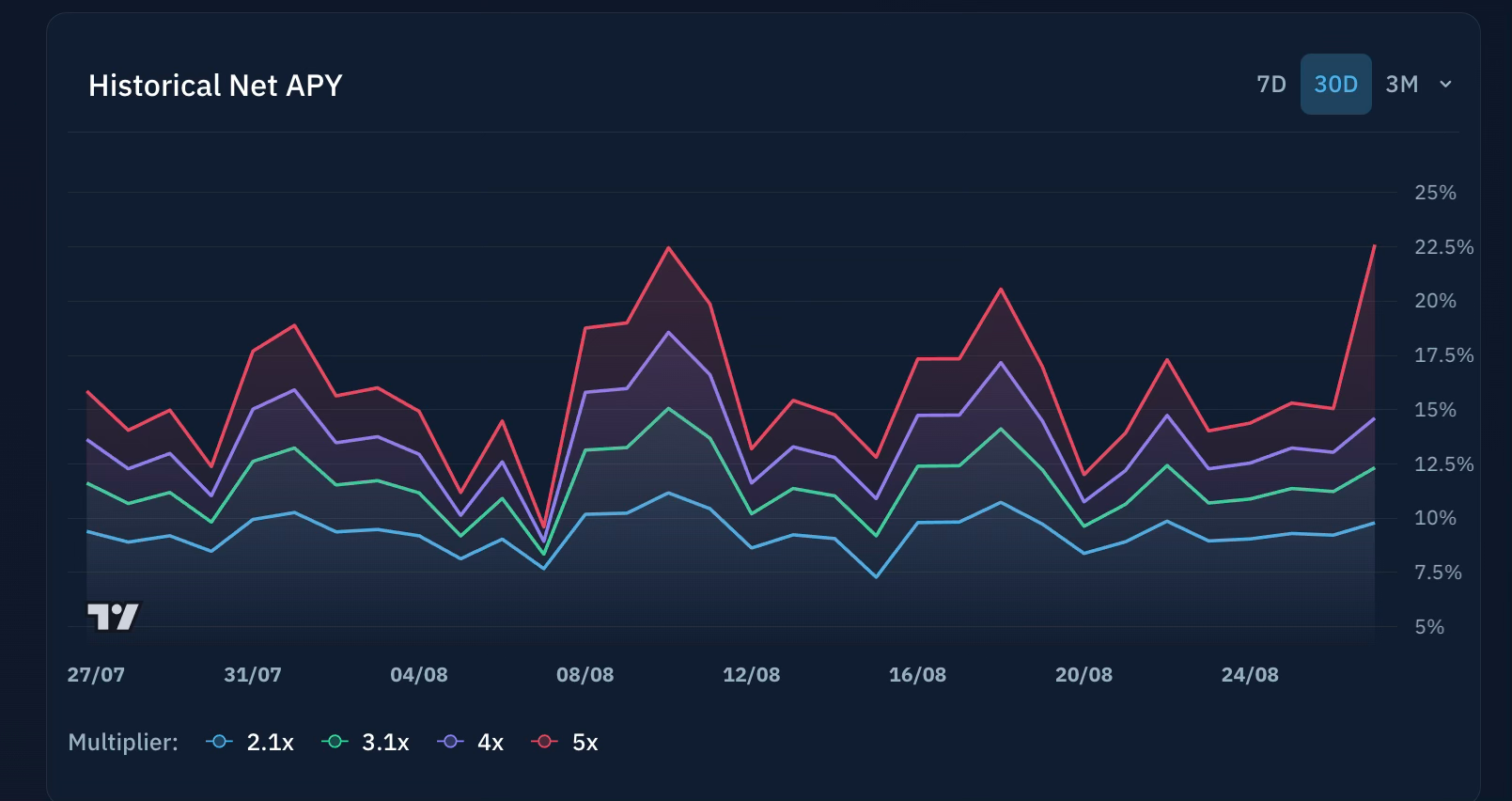Click the green 3.1x legend marker

335,742
